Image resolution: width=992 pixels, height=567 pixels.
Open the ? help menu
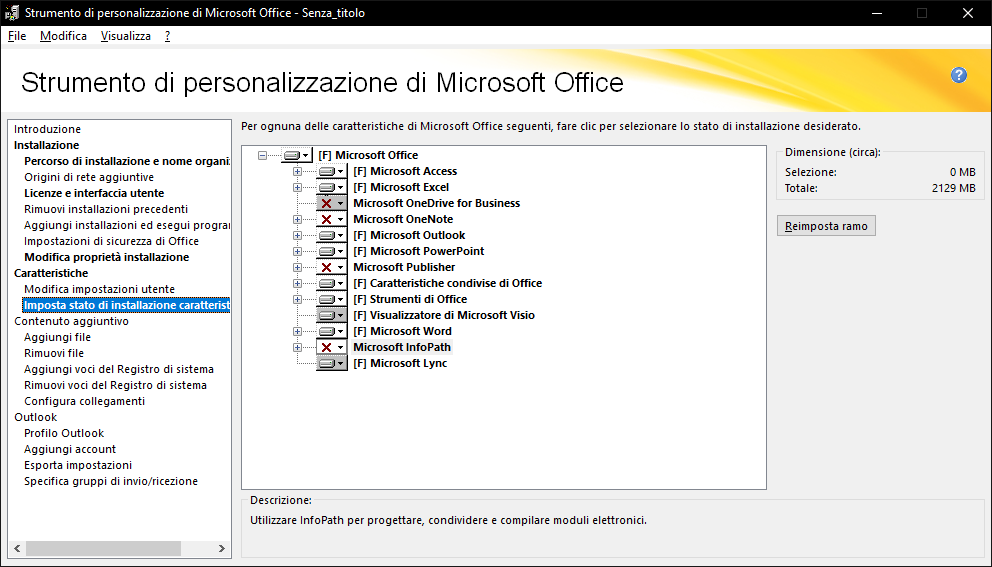click(x=168, y=36)
